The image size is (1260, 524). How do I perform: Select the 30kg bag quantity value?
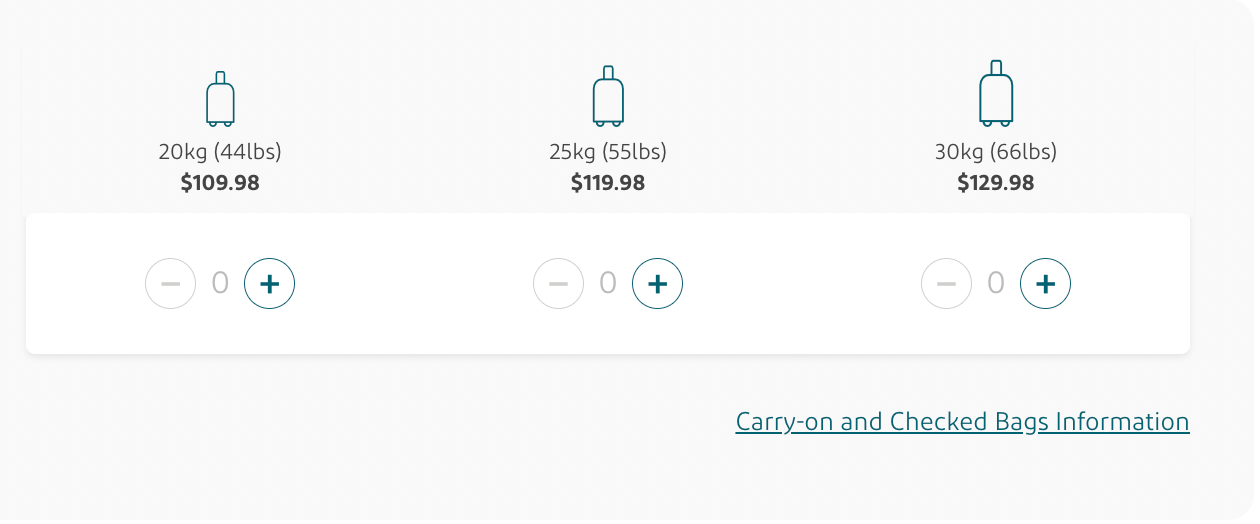[x=996, y=284]
